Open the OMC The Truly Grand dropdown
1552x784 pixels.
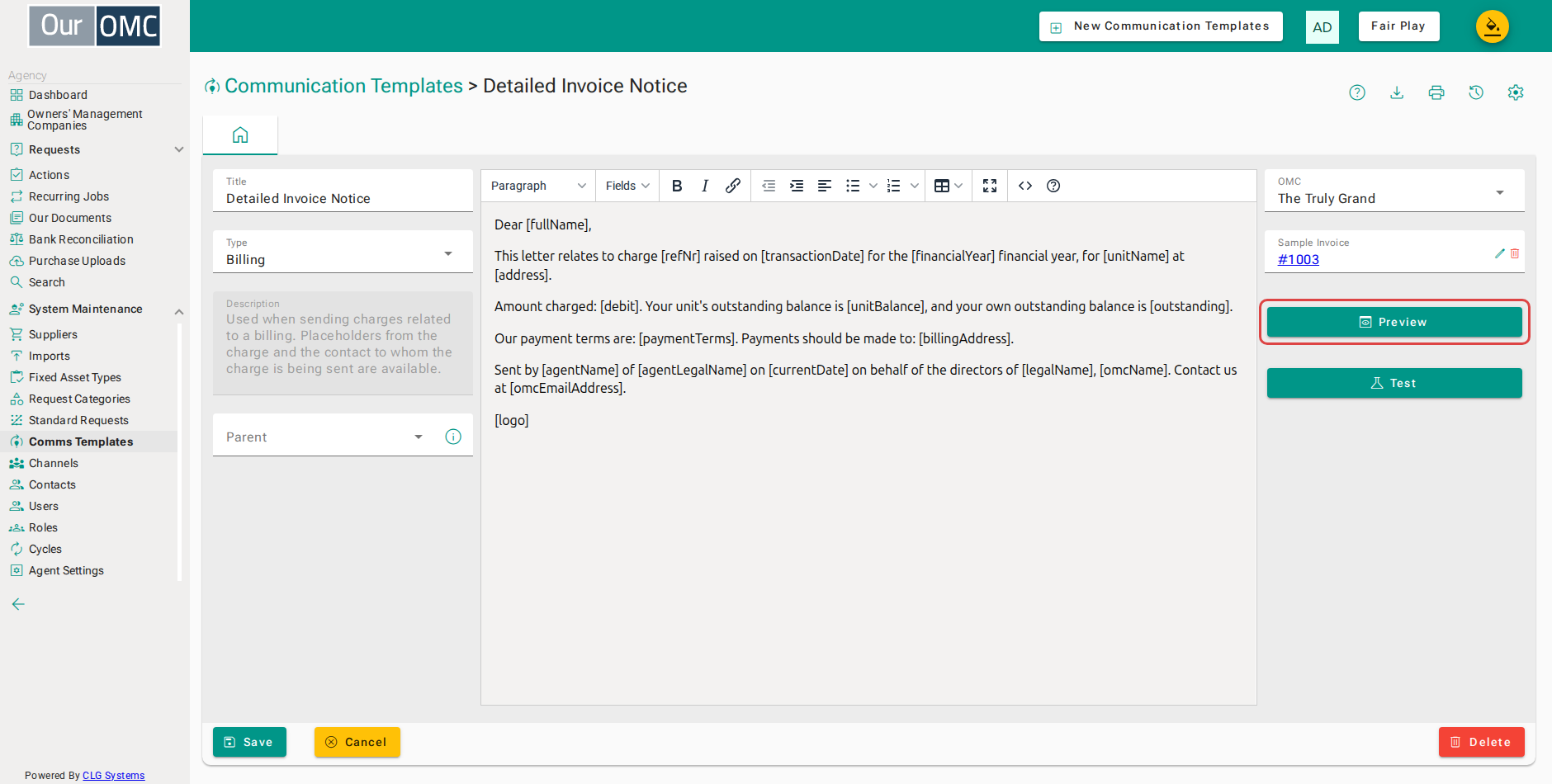click(x=1394, y=191)
